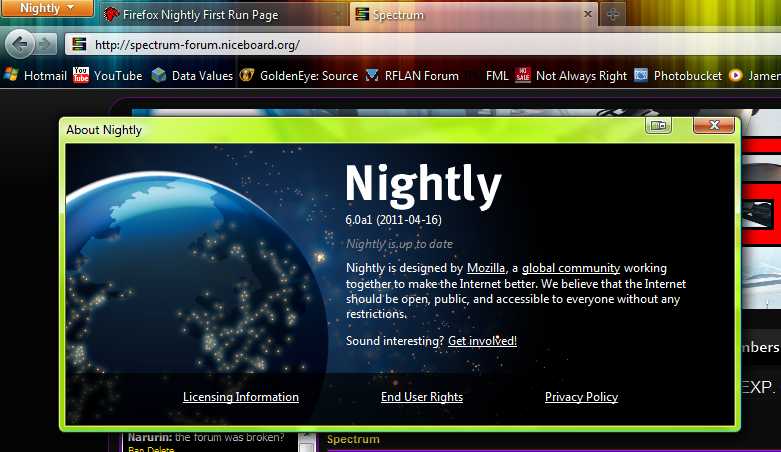Select the Spectrum tab
The height and width of the screenshot is (452, 781).
[x=473, y=14]
